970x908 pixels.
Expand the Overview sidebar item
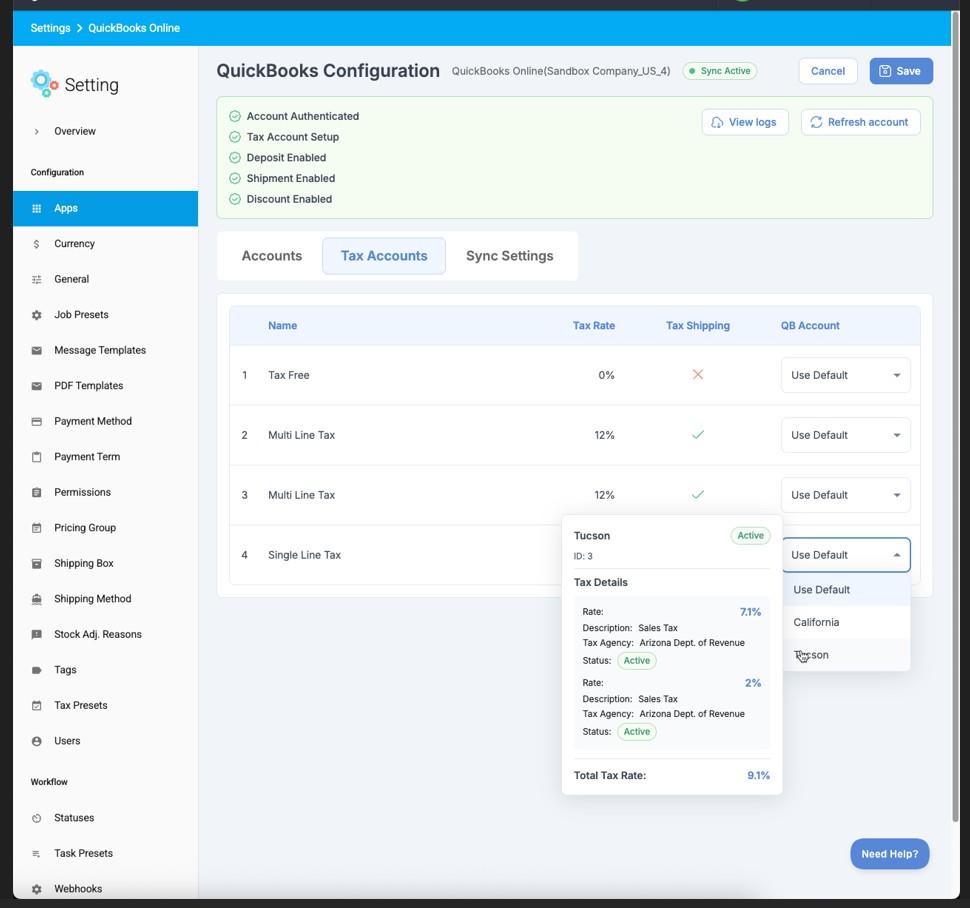point(37,131)
